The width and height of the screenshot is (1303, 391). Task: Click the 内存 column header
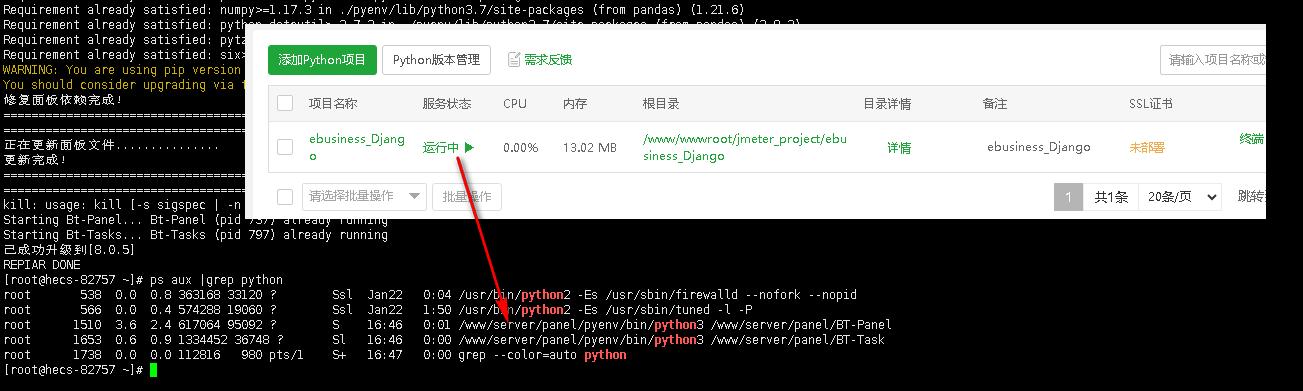575,103
